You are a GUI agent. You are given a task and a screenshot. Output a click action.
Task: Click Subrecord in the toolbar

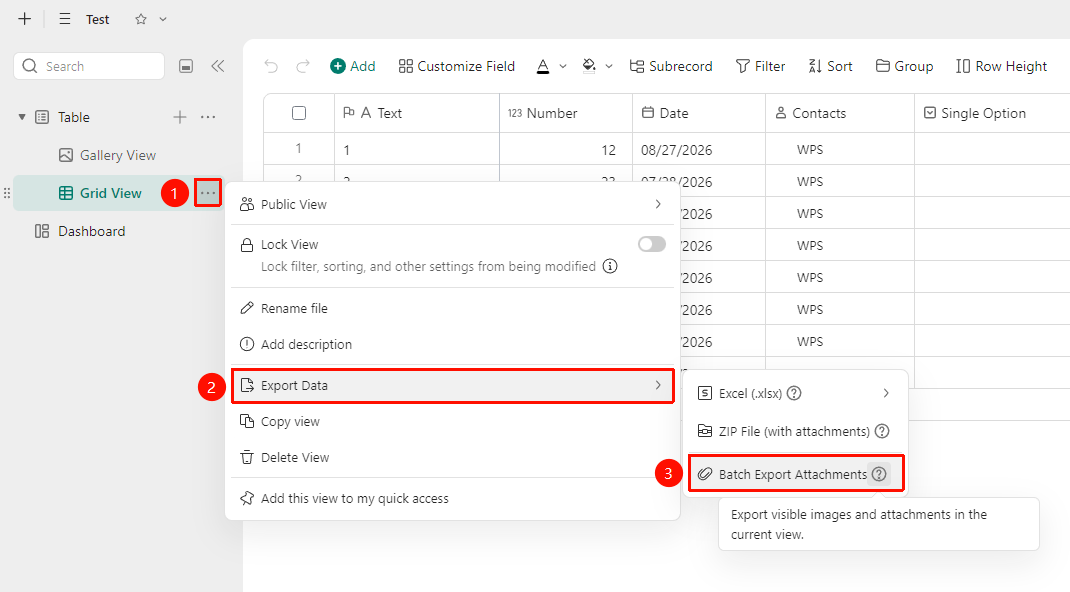click(x=671, y=66)
